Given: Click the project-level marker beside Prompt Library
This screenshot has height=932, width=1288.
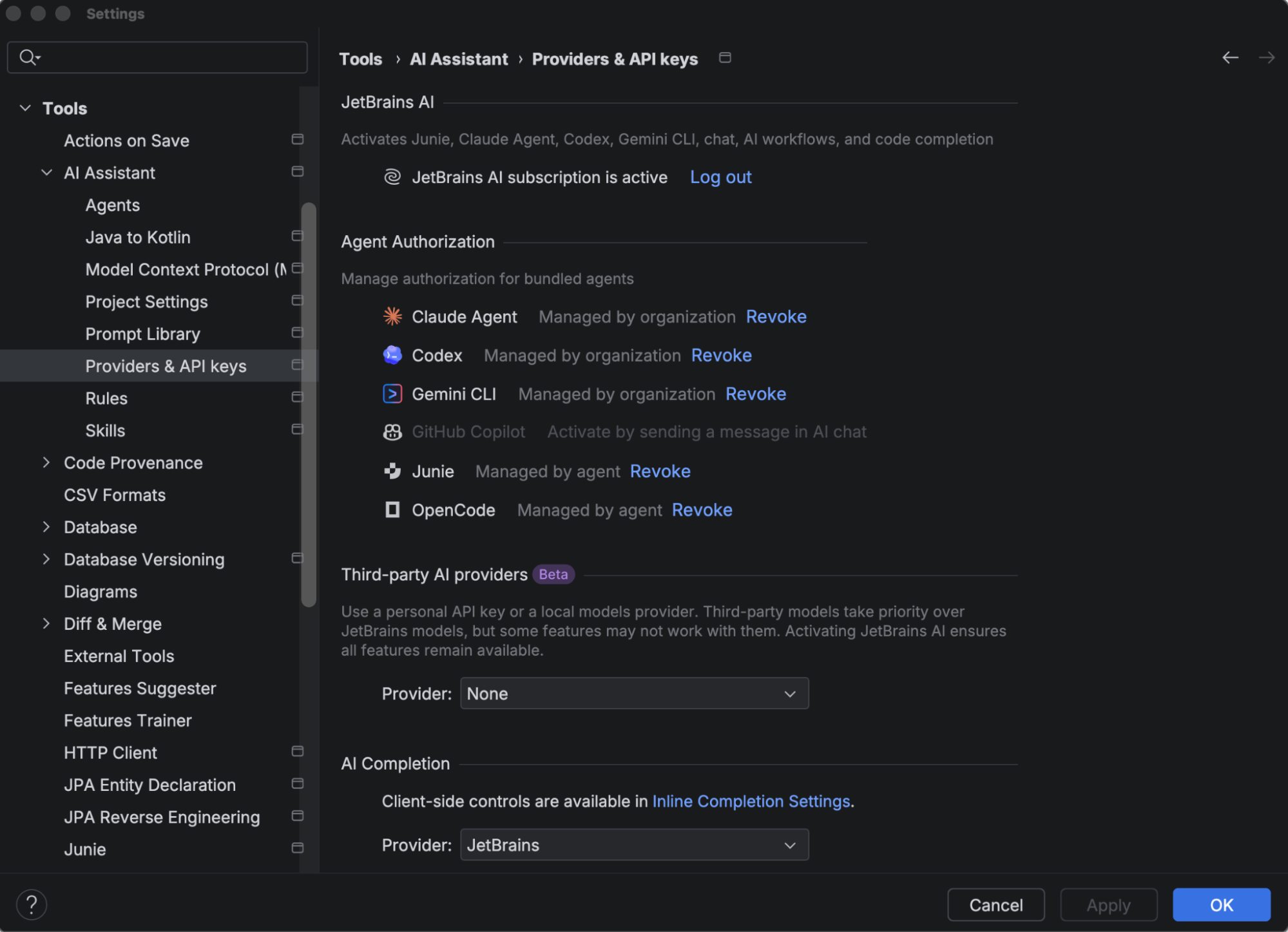Looking at the screenshot, I should 297,333.
